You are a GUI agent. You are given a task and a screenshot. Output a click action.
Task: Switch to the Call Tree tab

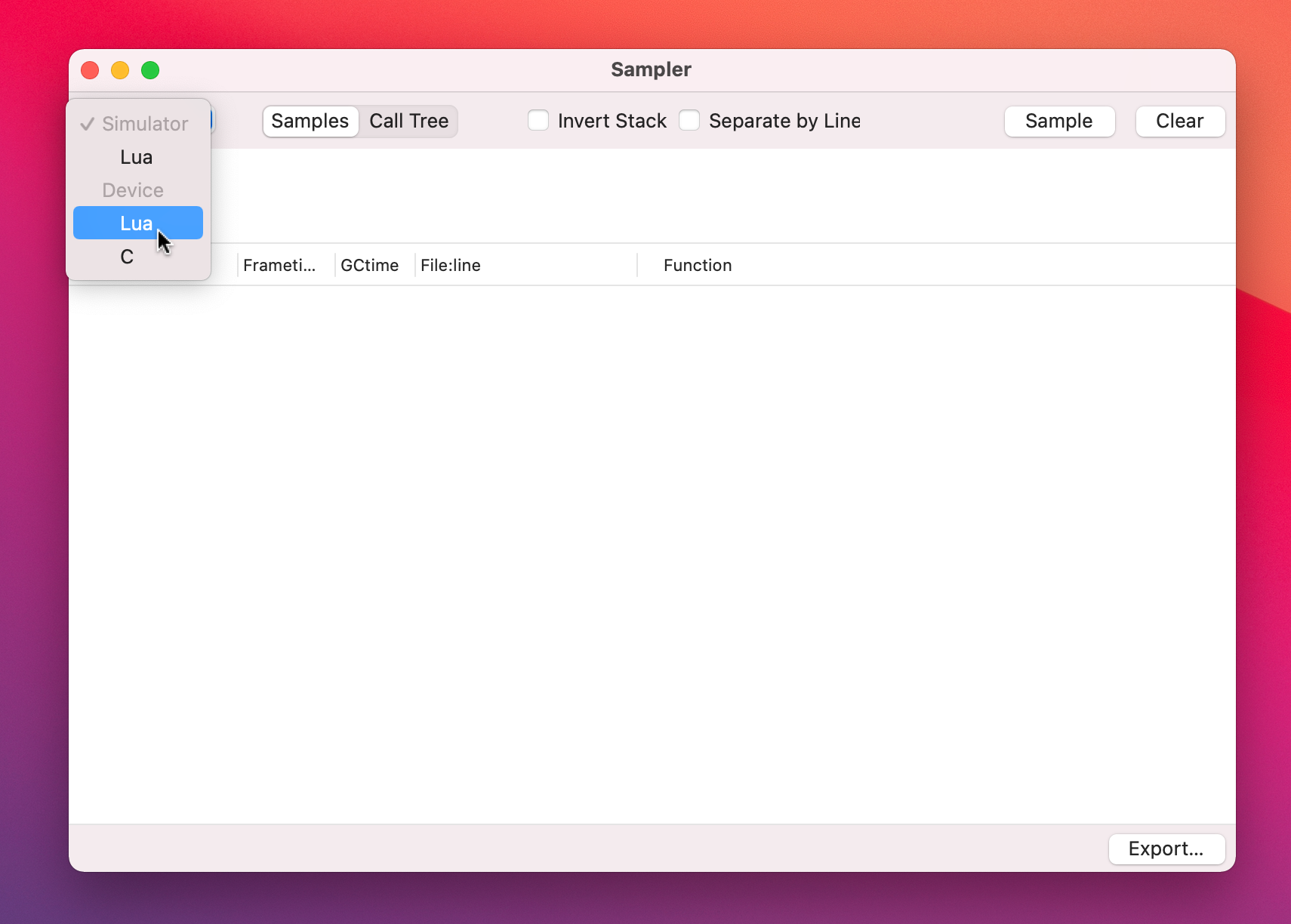coord(408,121)
